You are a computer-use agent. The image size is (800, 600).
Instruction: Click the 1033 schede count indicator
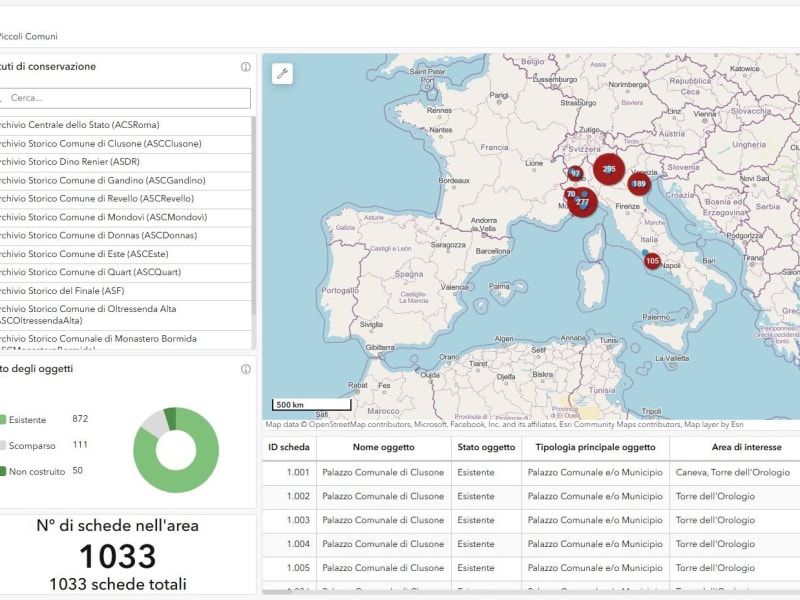tap(118, 556)
